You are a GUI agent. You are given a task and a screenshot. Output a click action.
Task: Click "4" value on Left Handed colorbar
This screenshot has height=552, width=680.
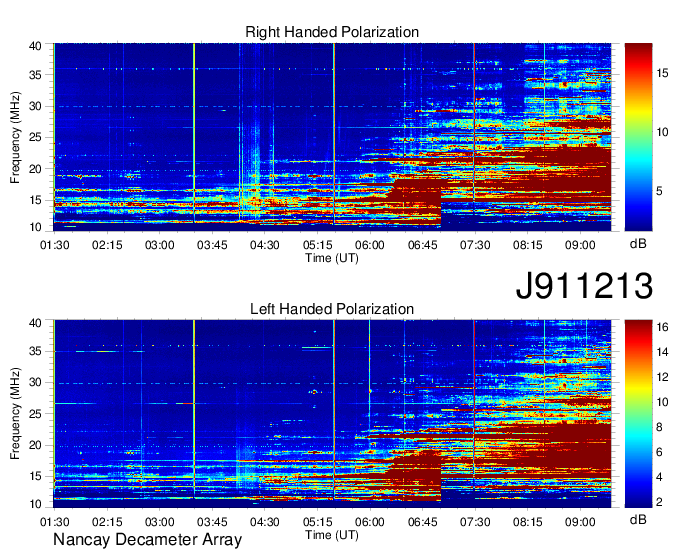[x=659, y=477]
